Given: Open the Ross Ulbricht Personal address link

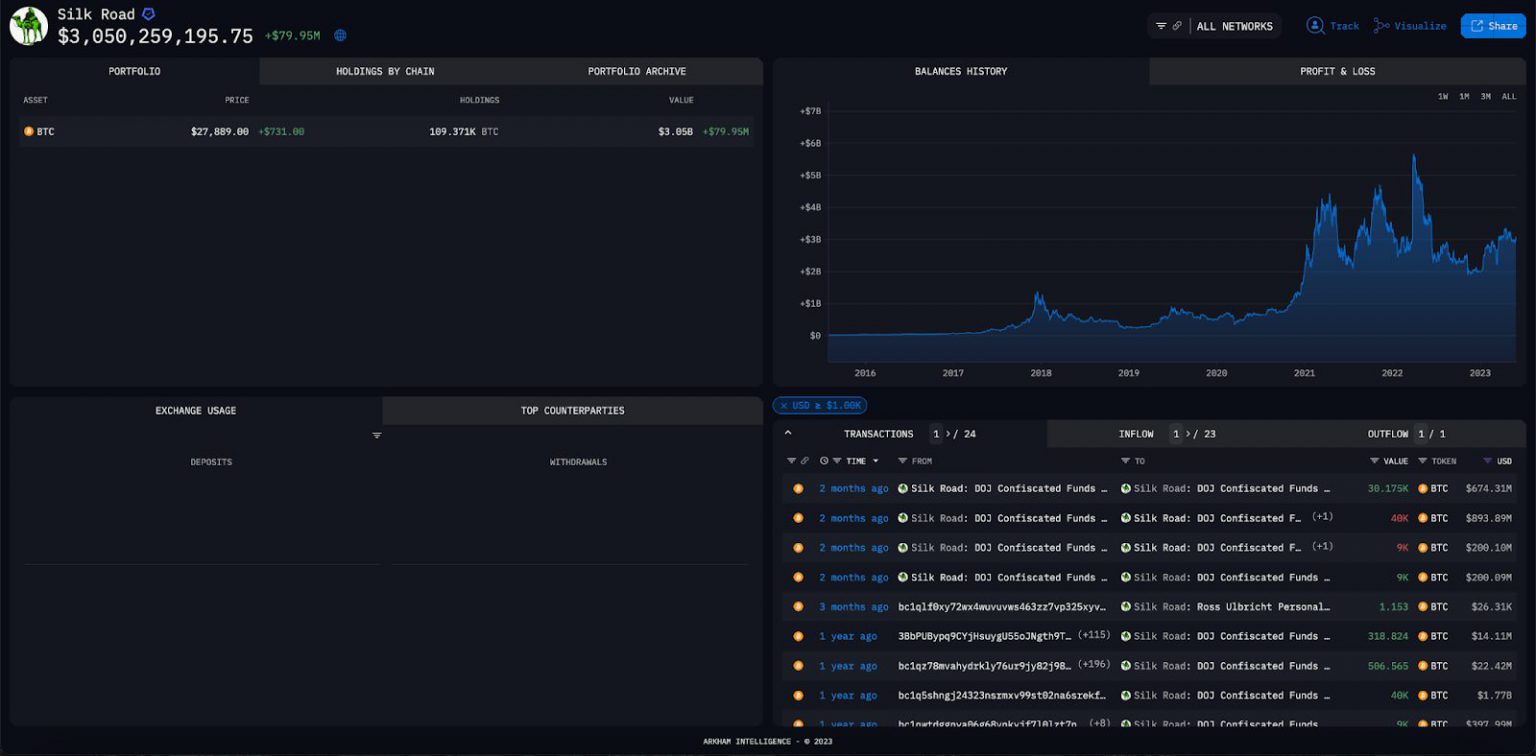Looking at the screenshot, I should coord(1262,607).
